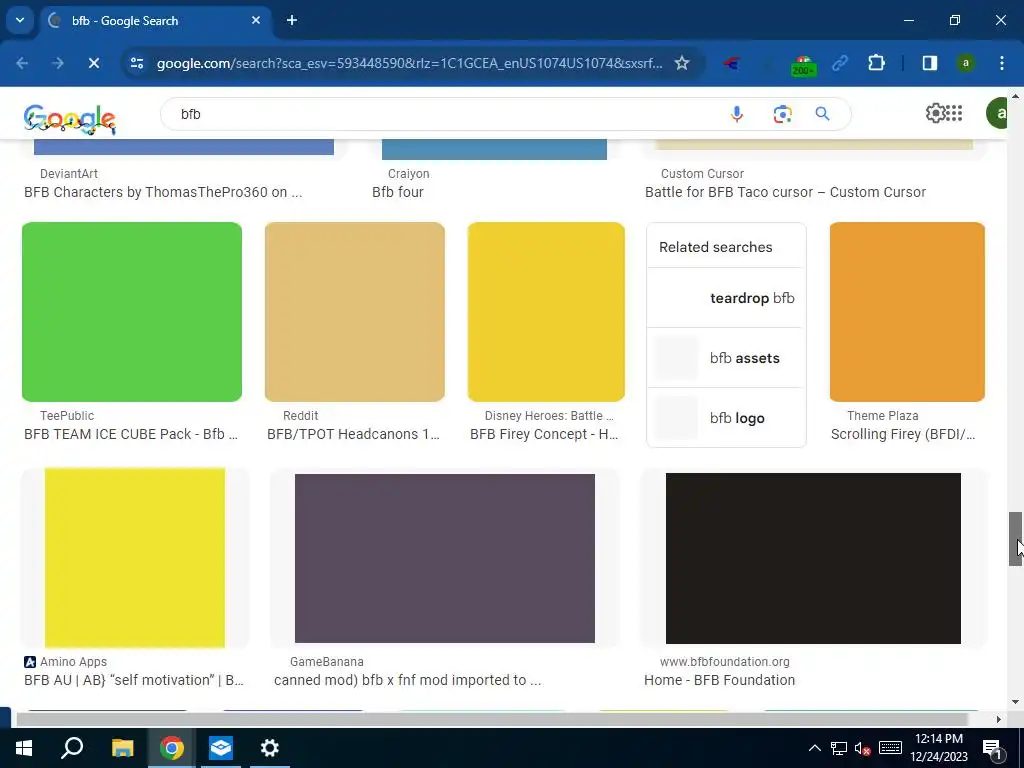
Task: Open the yellow Amino Apps thumbnail
Action: 135,558
